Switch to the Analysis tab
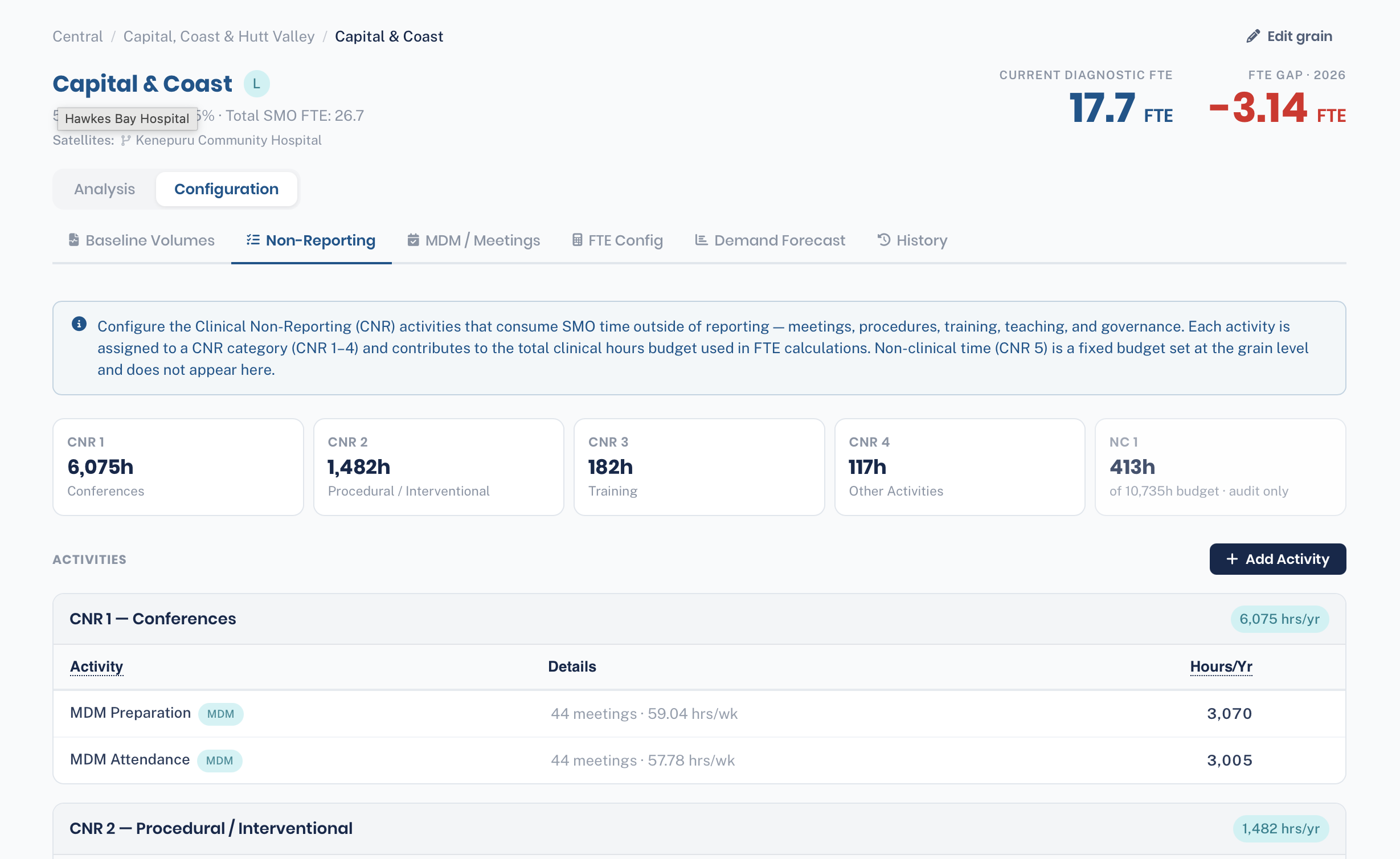 coord(105,189)
